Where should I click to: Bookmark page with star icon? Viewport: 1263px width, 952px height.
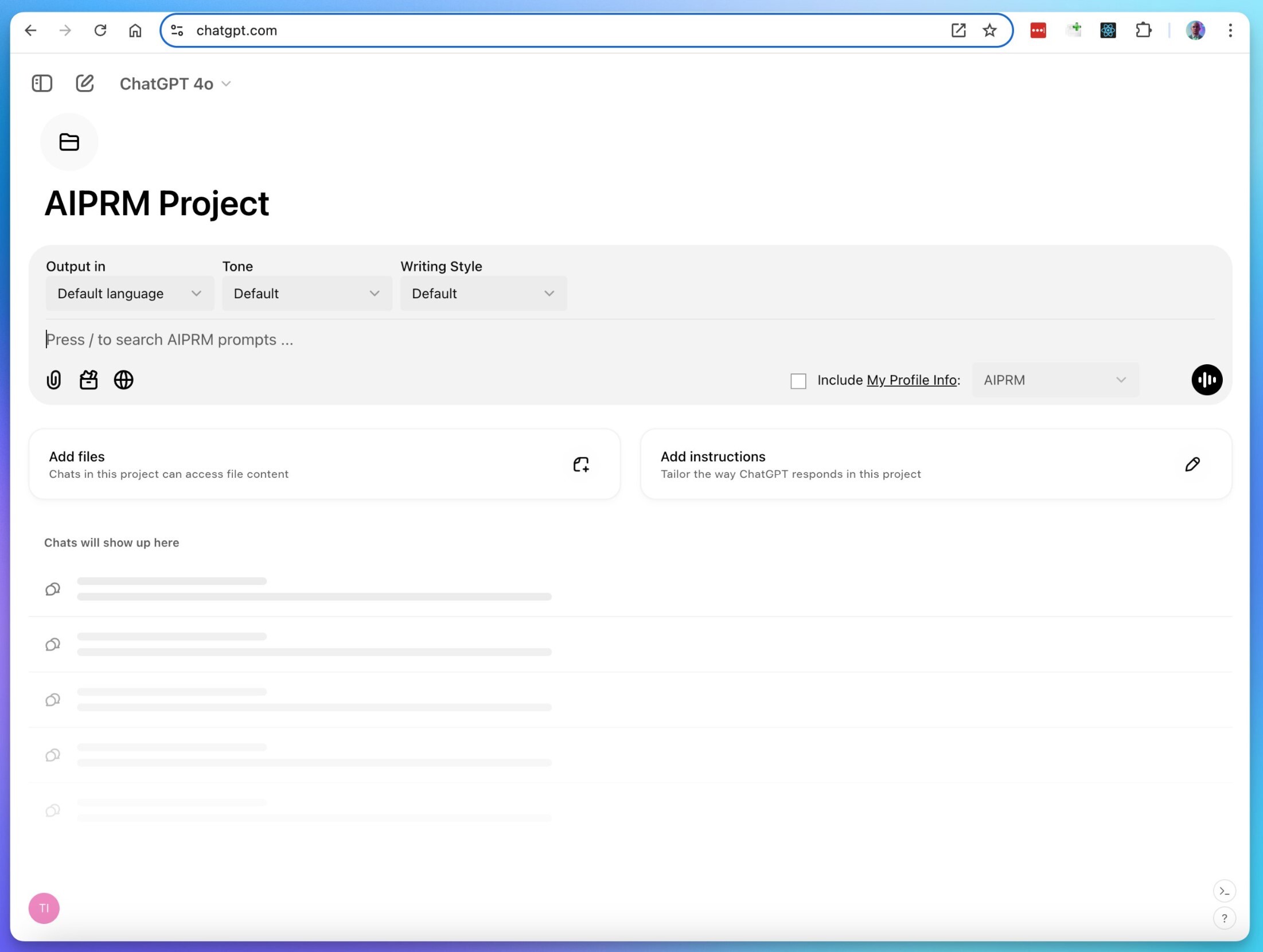point(989,30)
